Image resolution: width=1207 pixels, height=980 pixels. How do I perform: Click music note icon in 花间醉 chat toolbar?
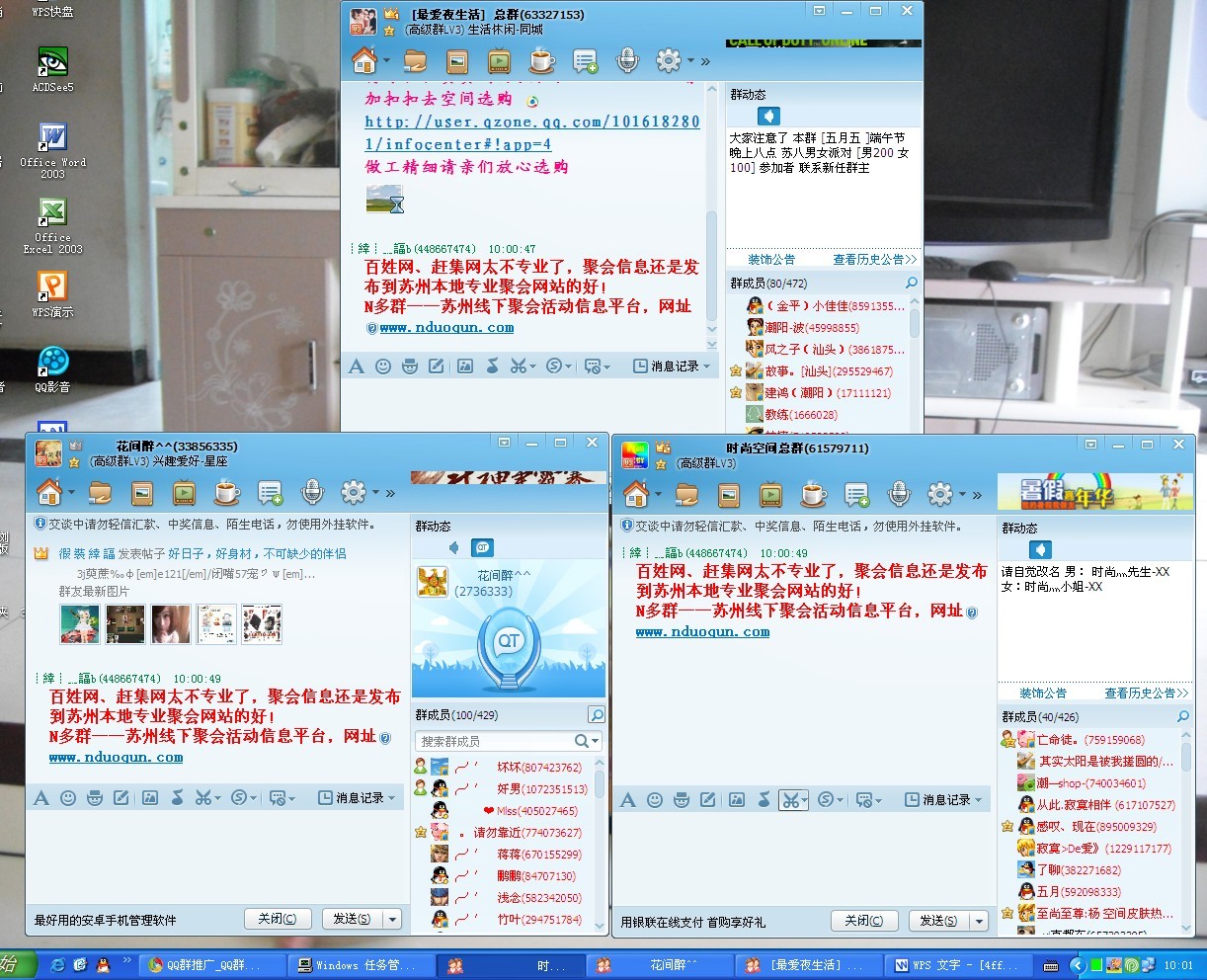coord(177,798)
